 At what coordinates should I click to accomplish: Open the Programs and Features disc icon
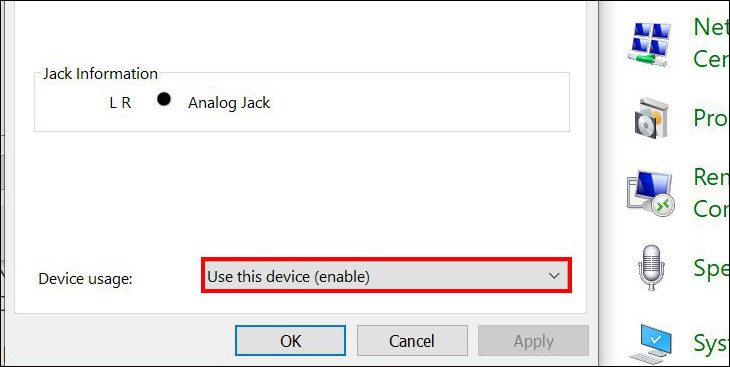click(x=652, y=118)
